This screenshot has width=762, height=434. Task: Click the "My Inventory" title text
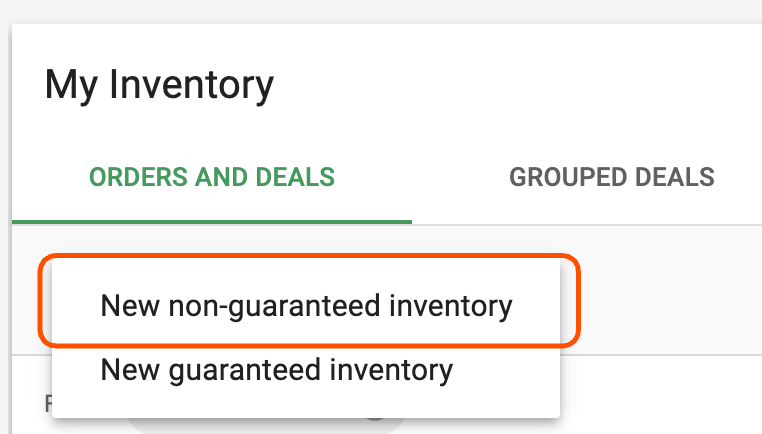click(159, 85)
